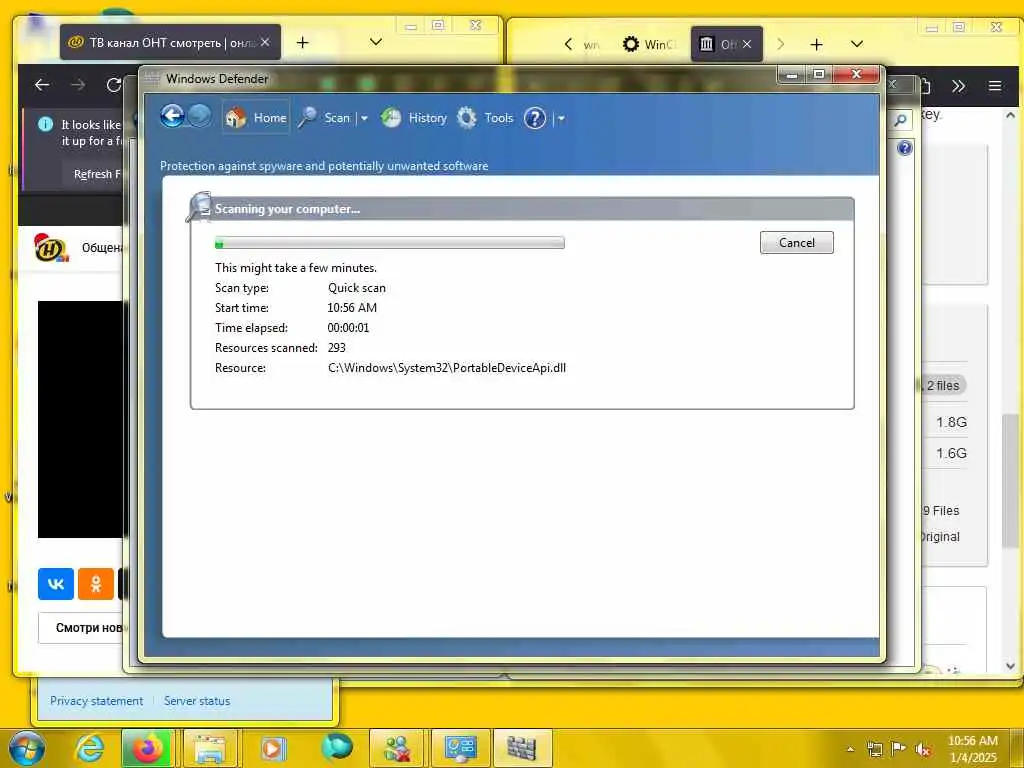
Task: Click the scan progress bar
Action: (390, 243)
